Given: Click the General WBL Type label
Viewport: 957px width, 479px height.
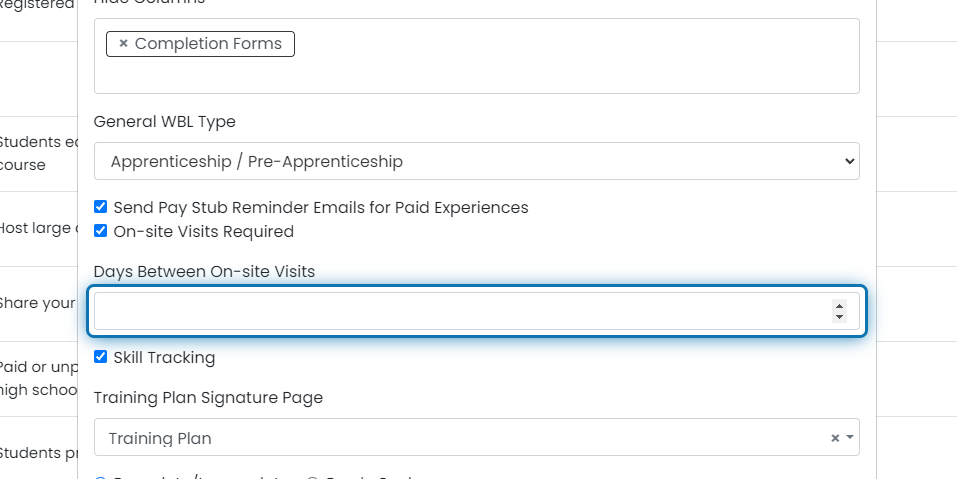Looking at the screenshot, I should click(x=165, y=122).
